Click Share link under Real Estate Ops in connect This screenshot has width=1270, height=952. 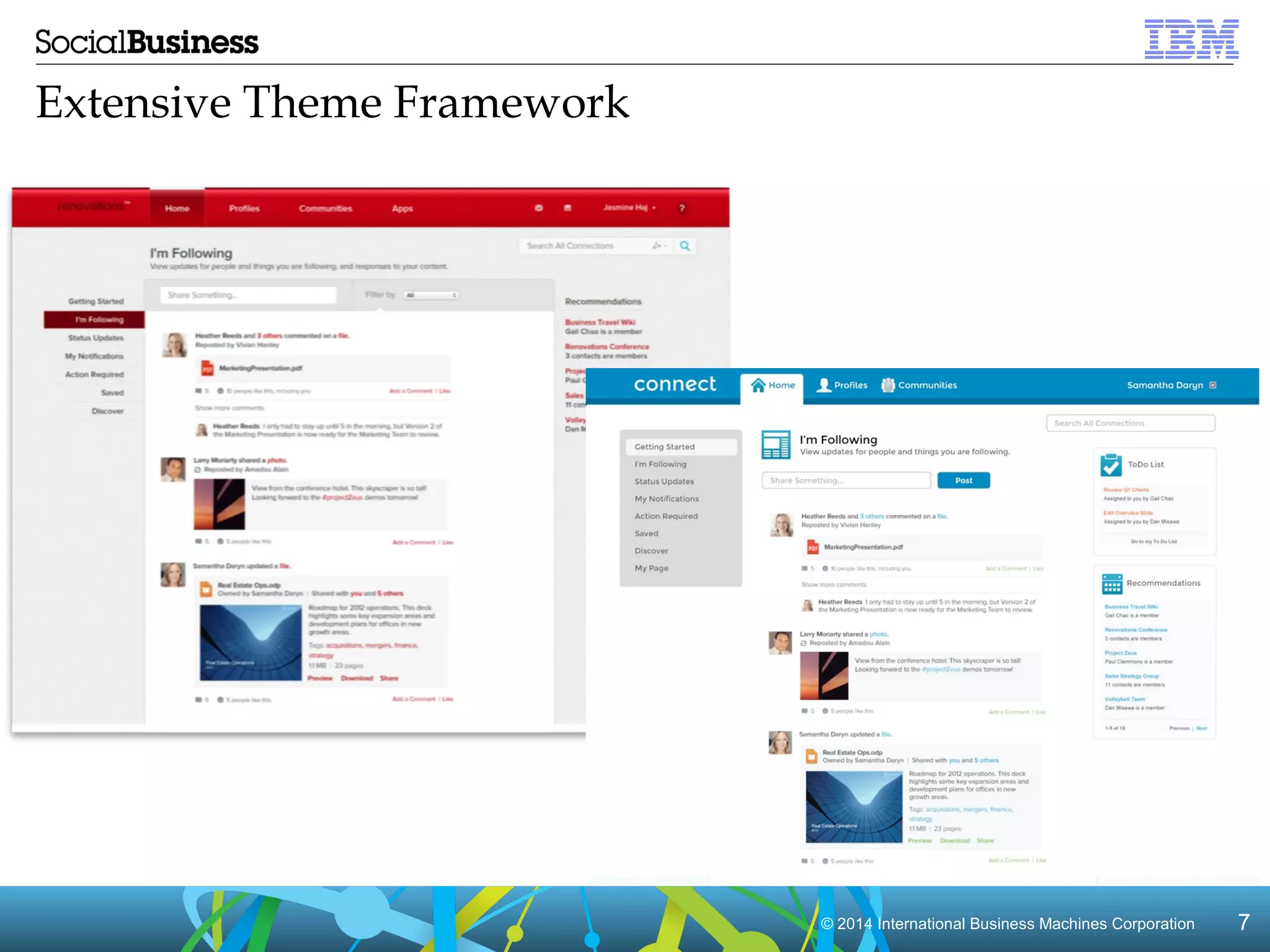pyautogui.click(x=985, y=841)
